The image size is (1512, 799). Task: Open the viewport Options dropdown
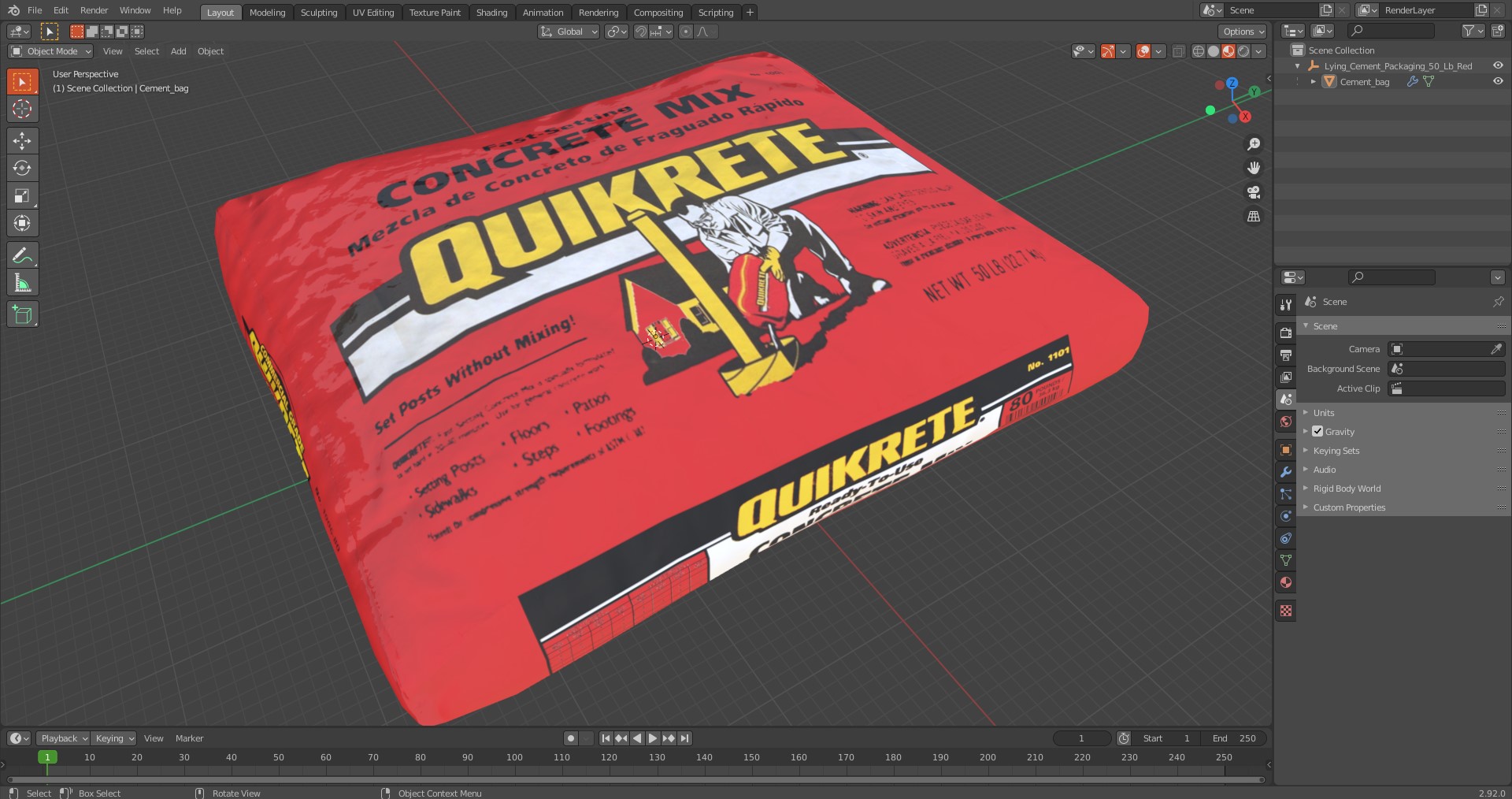1243,32
